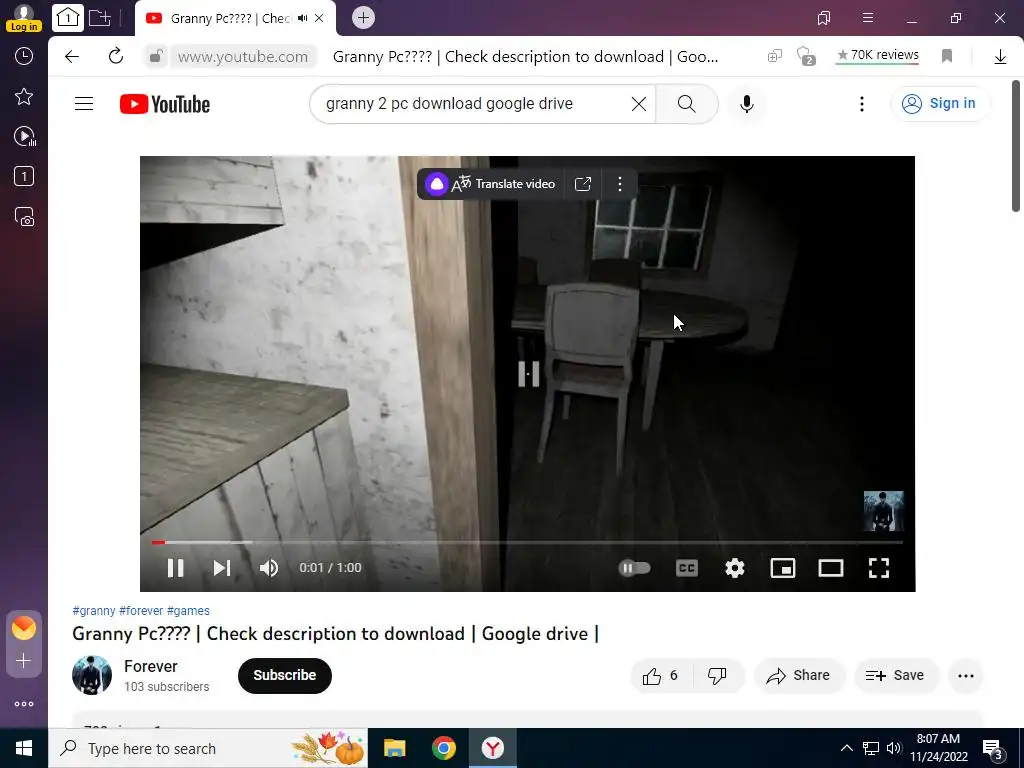Click the Sign in button
The image size is (1024, 768).
click(x=939, y=103)
